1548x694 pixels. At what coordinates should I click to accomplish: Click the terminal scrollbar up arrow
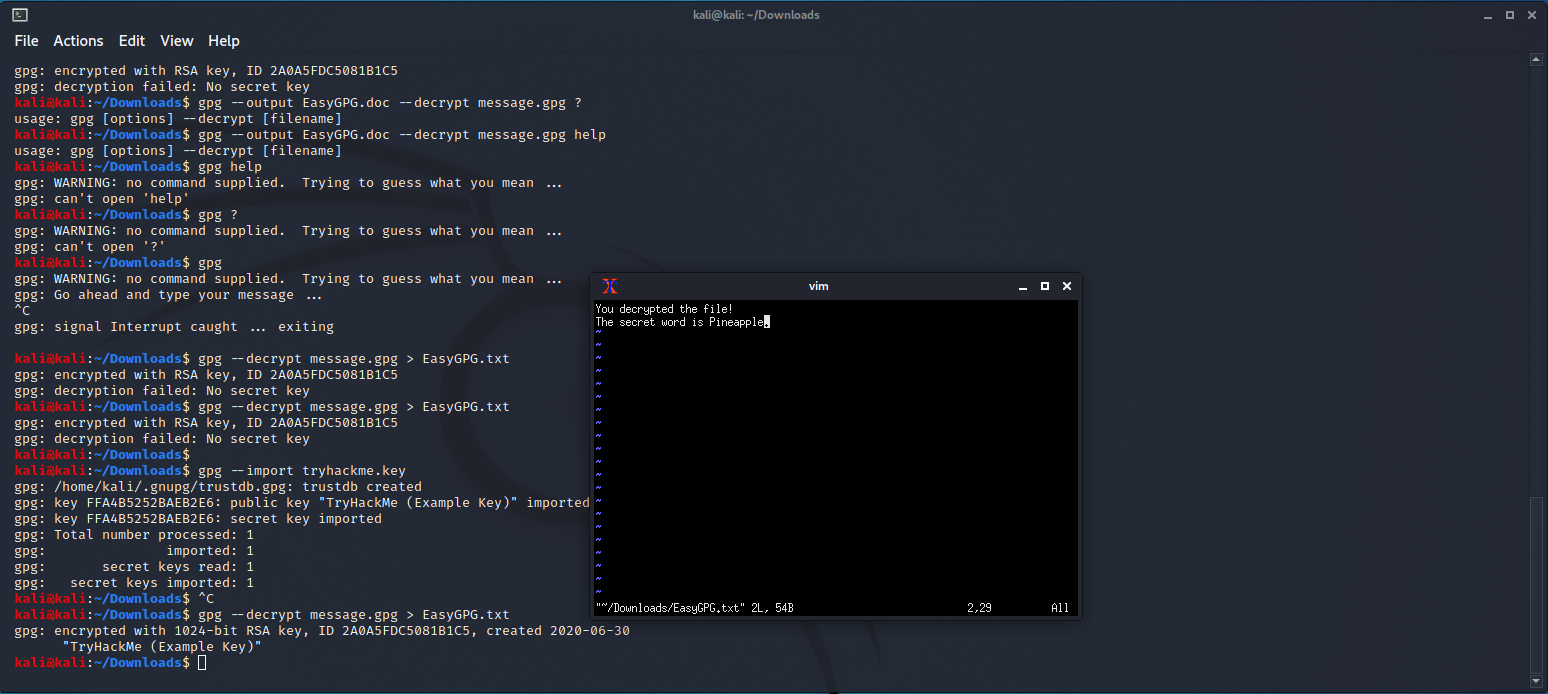[1537, 60]
